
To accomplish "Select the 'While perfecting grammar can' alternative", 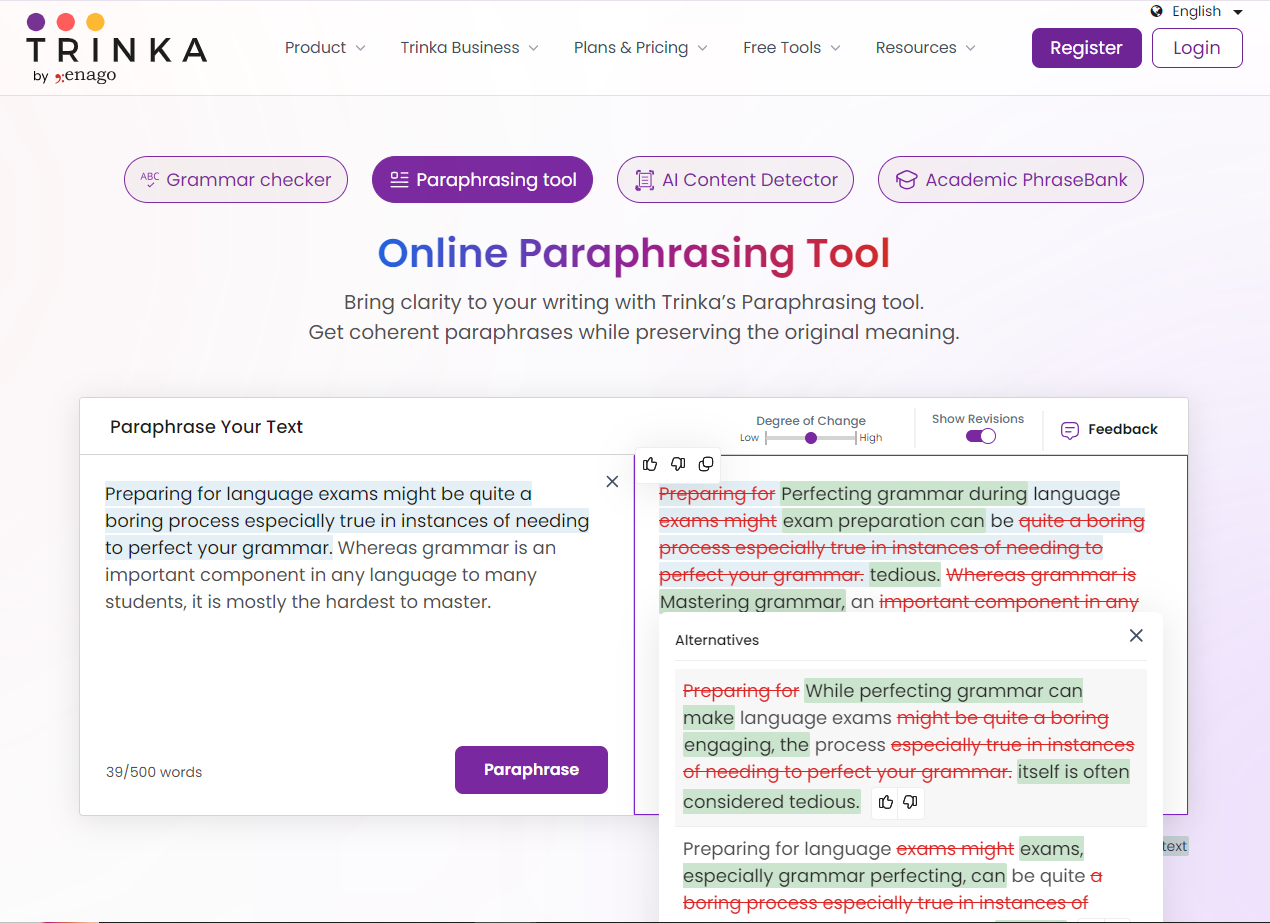I will pyautogui.click(x=910, y=747).
